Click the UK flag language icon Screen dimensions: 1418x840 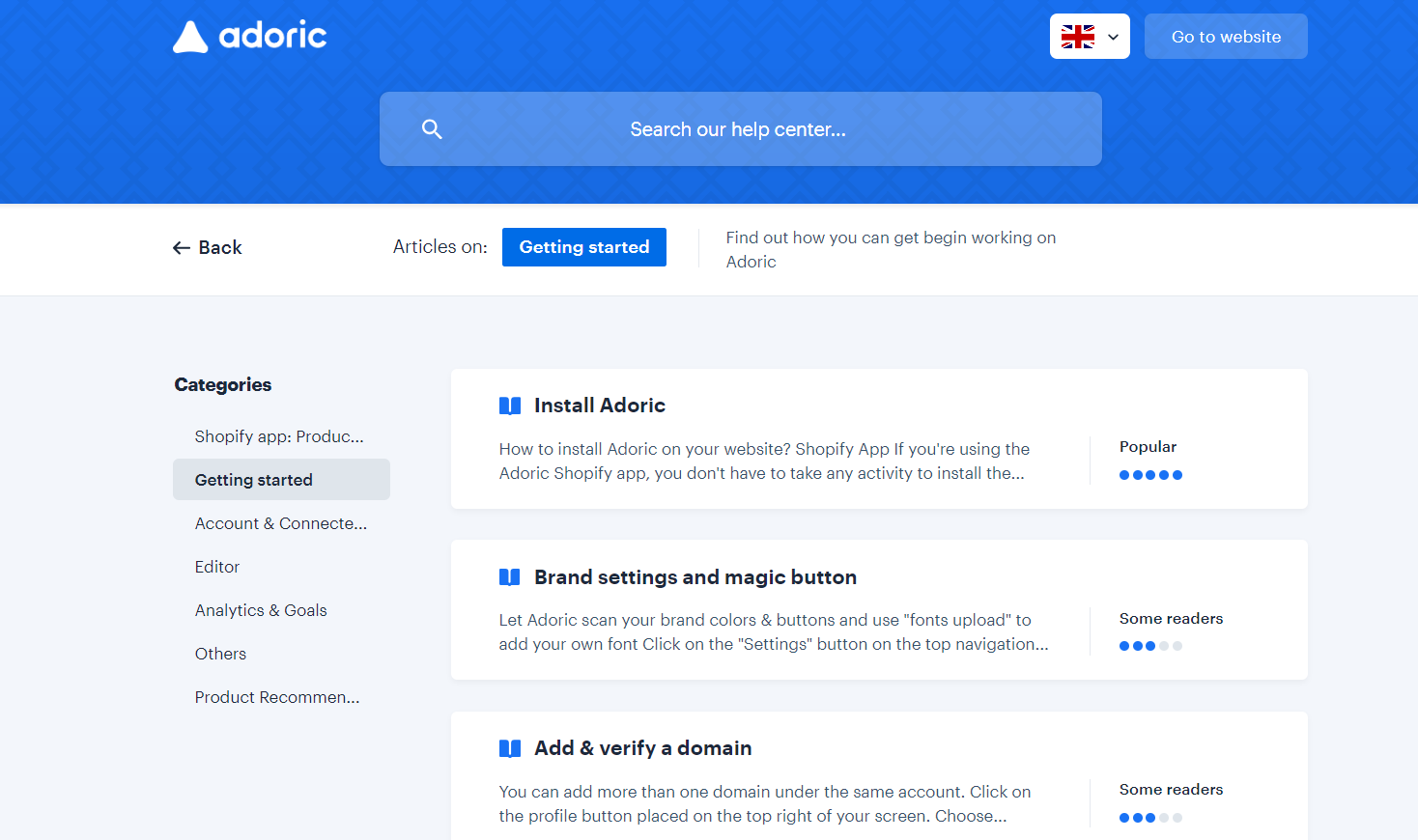coord(1078,37)
